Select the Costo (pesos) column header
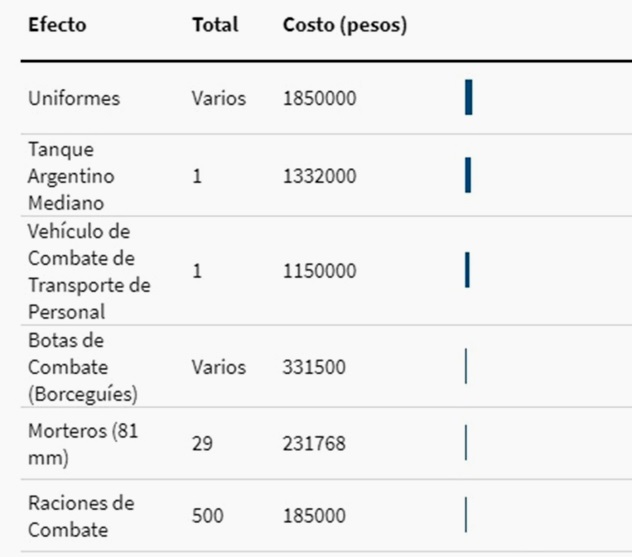 coord(345,26)
